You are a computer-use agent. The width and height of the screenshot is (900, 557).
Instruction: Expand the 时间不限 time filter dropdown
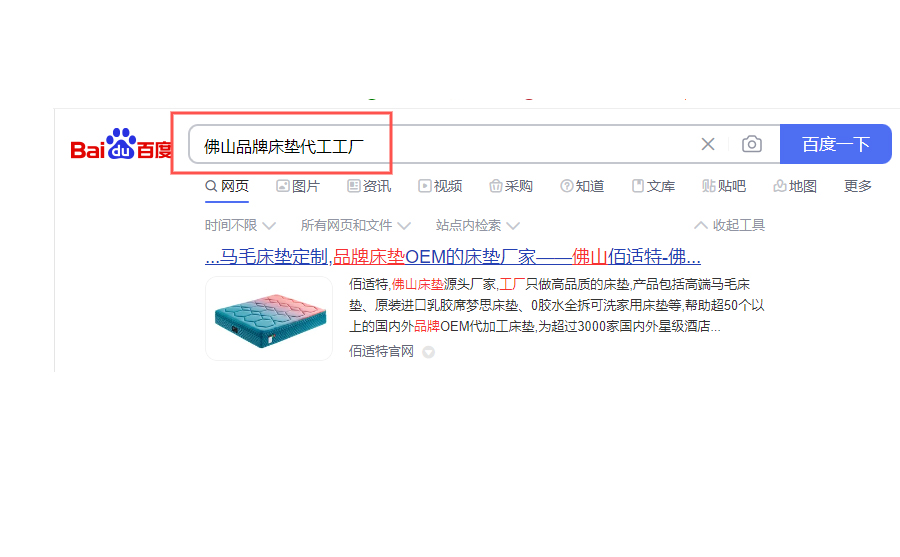pyautogui.click(x=240, y=225)
